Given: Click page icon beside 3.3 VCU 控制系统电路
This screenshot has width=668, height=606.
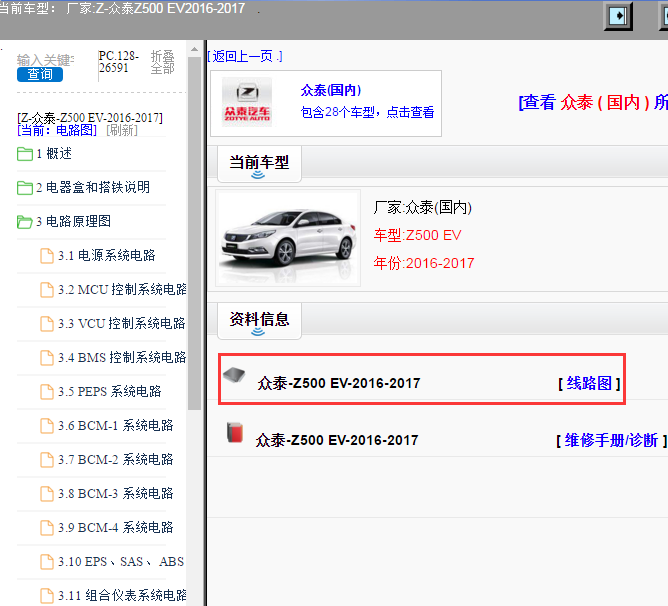Looking at the screenshot, I should (47, 324).
